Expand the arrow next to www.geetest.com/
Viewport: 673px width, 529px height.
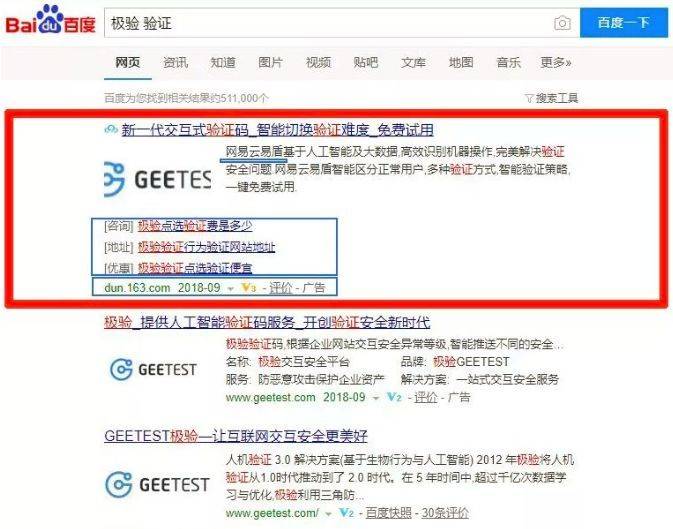coord(328,514)
